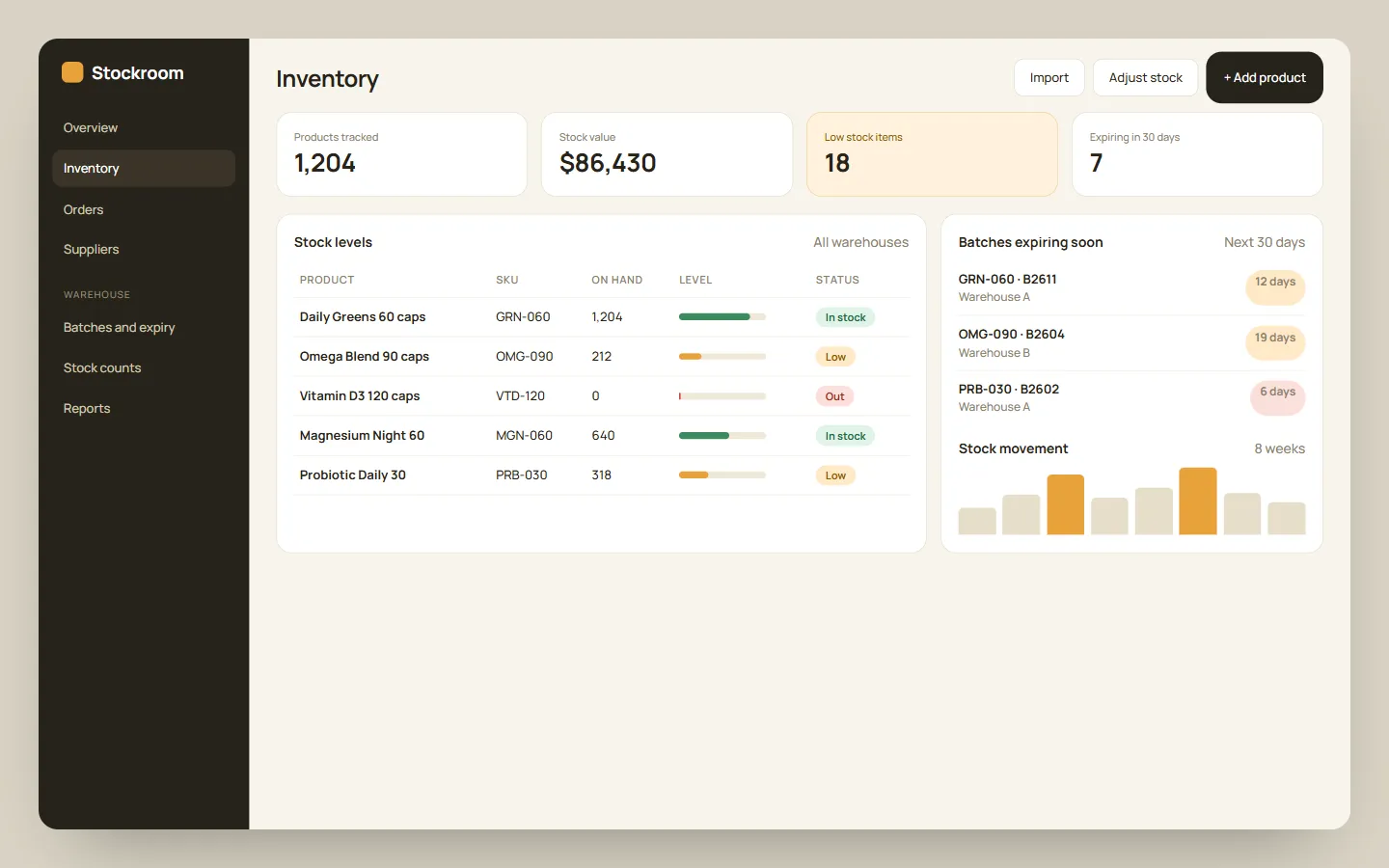The height and width of the screenshot is (868, 1389).
Task: Click the Omega Blend Low badge
Action: [835, 357]
